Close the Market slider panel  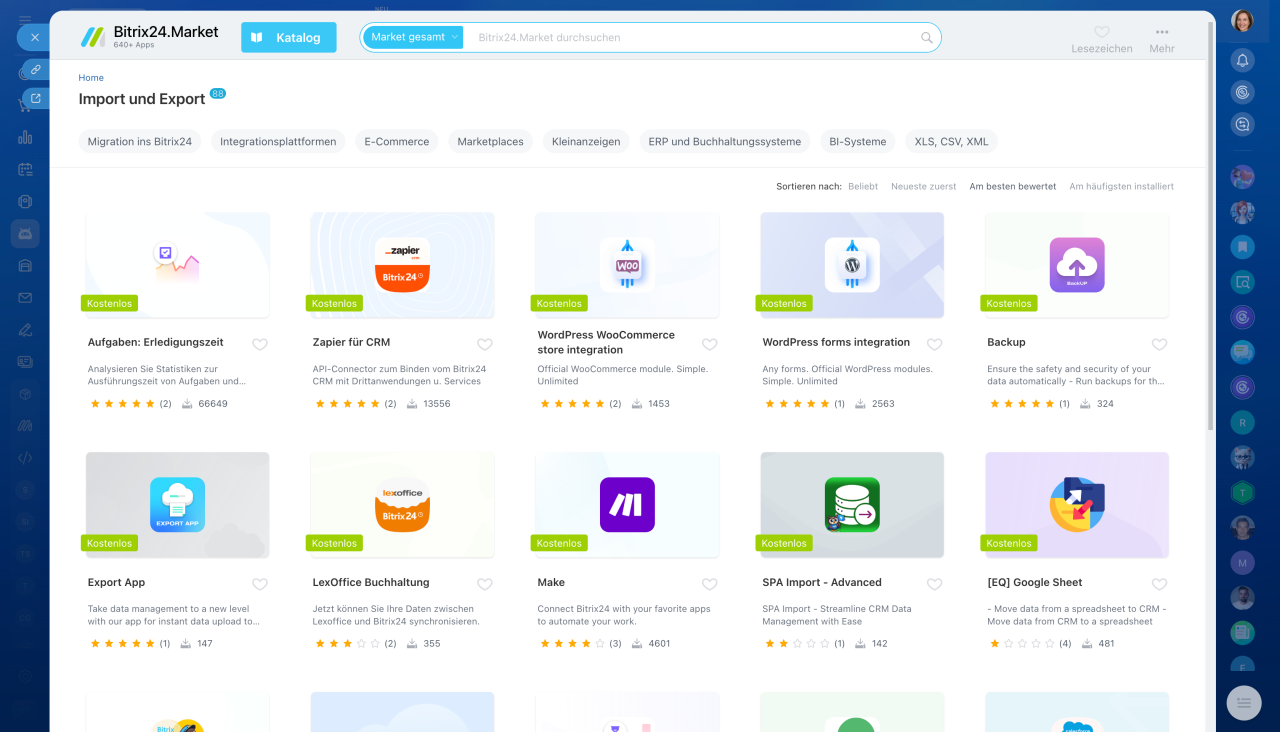pyautogui.click(x=34, y=37)
